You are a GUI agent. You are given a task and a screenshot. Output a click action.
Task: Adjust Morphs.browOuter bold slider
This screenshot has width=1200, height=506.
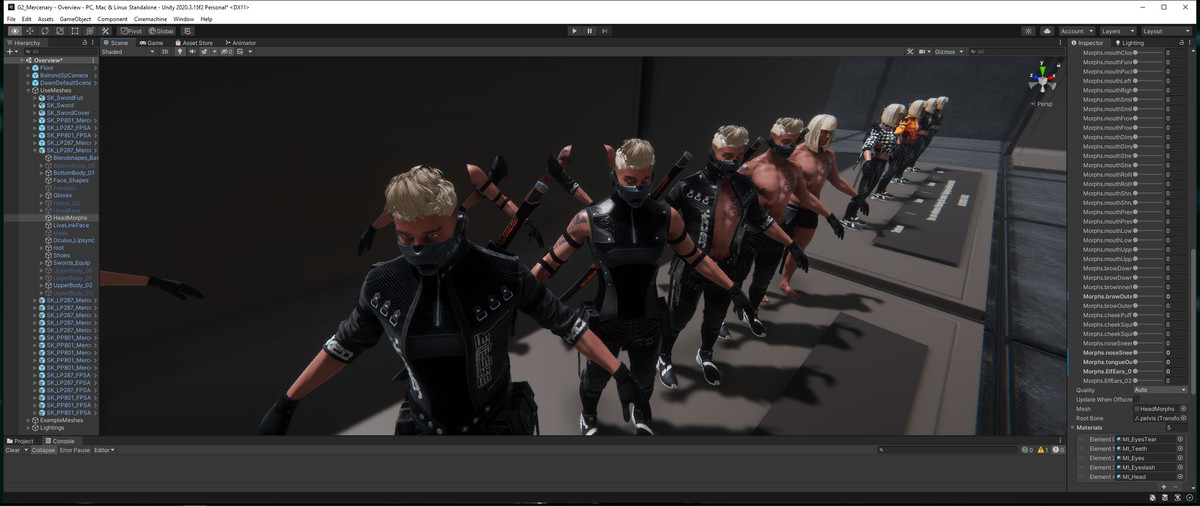click(x=1149, y=296)
